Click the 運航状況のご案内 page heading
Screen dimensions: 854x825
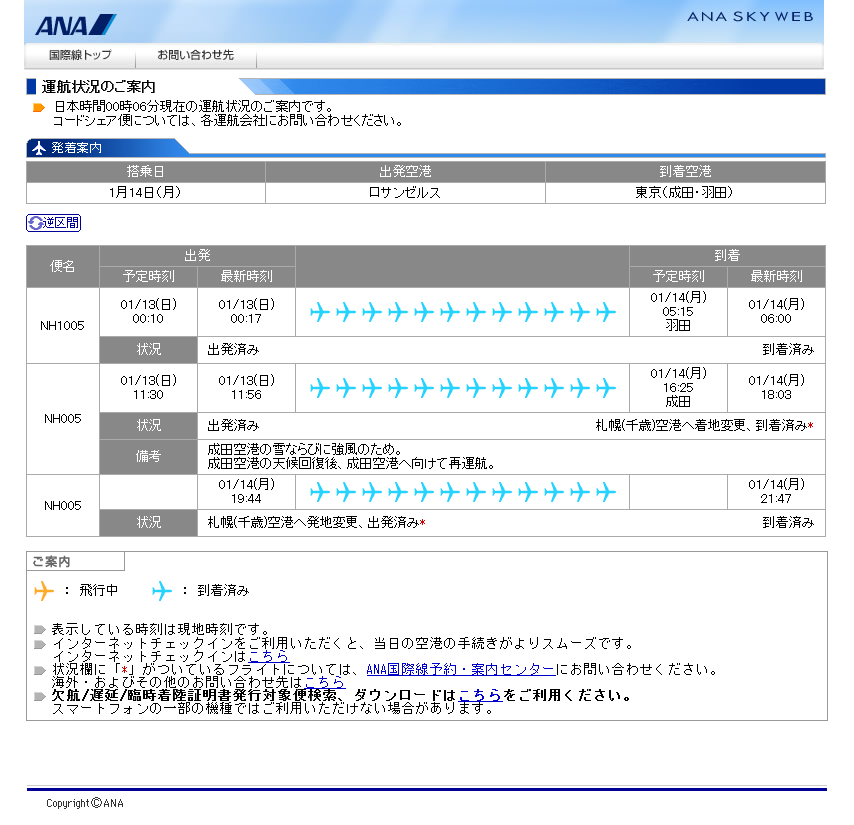coord(99,87)
